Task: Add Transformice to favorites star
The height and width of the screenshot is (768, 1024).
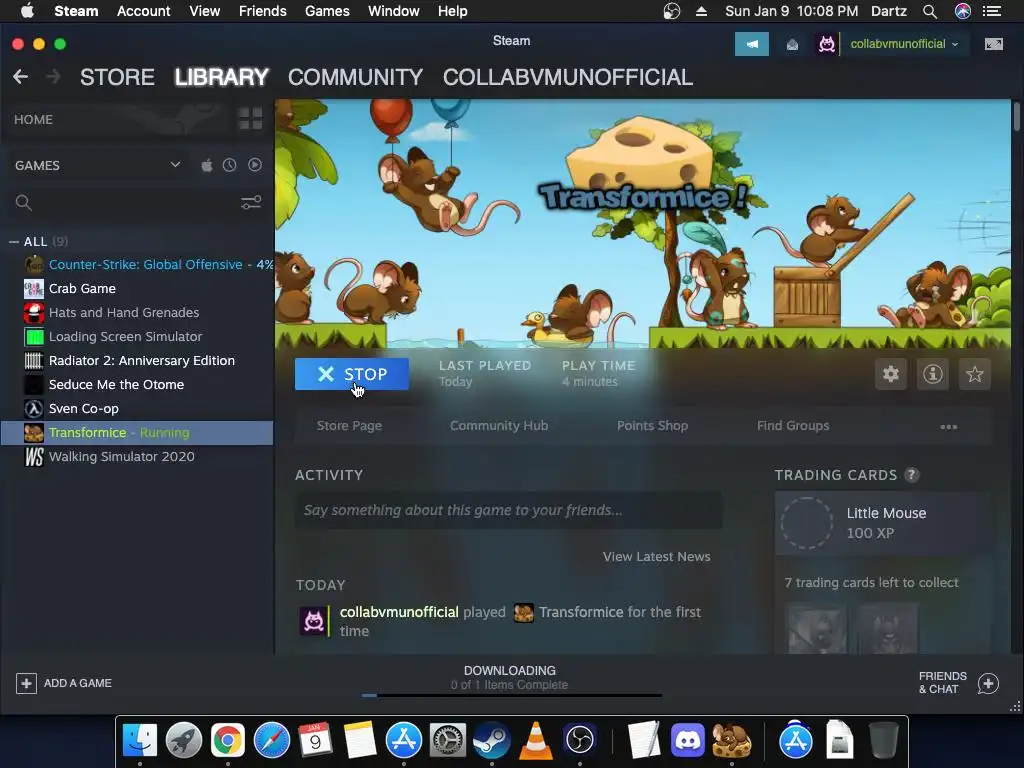Action: tap(974, 374)
